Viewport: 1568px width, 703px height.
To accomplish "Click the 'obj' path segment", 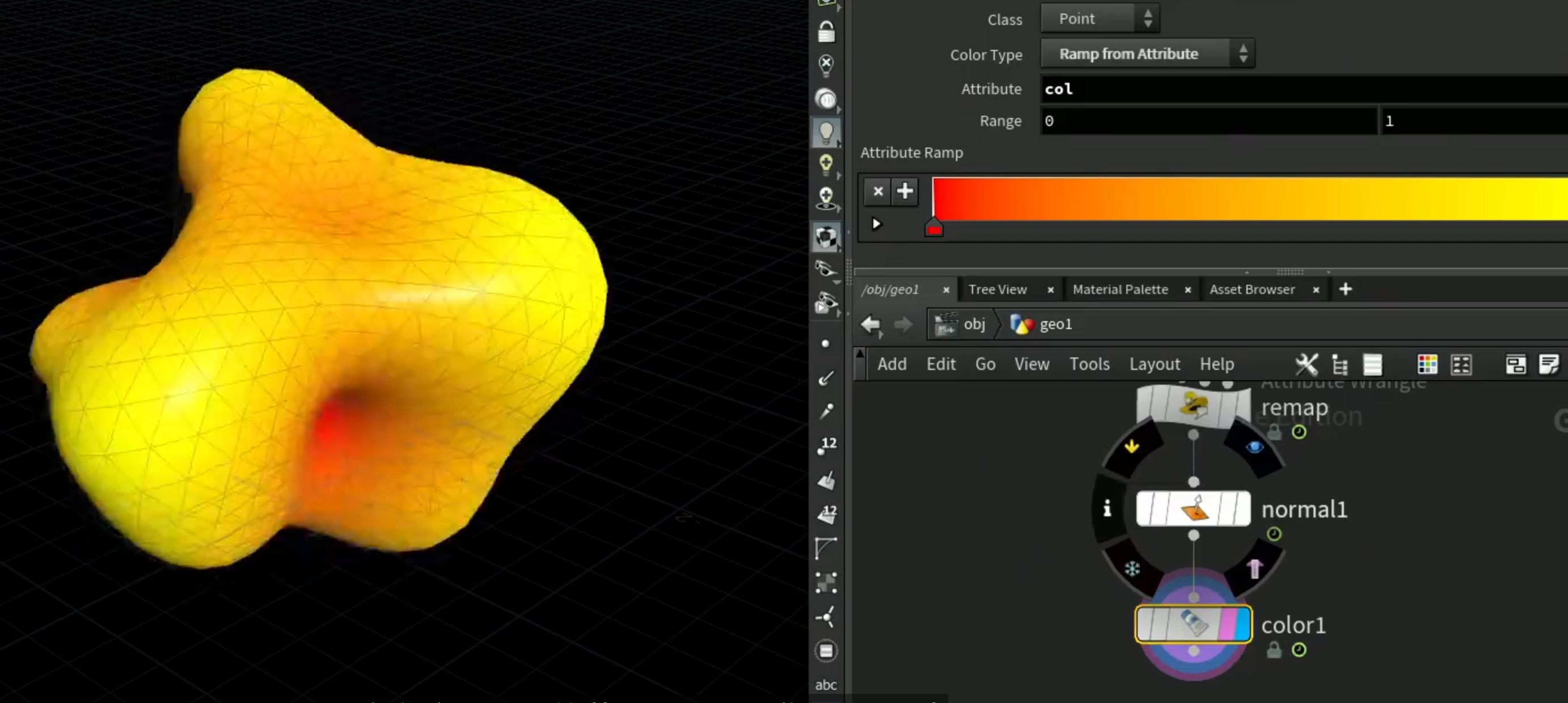I will 961,324.
